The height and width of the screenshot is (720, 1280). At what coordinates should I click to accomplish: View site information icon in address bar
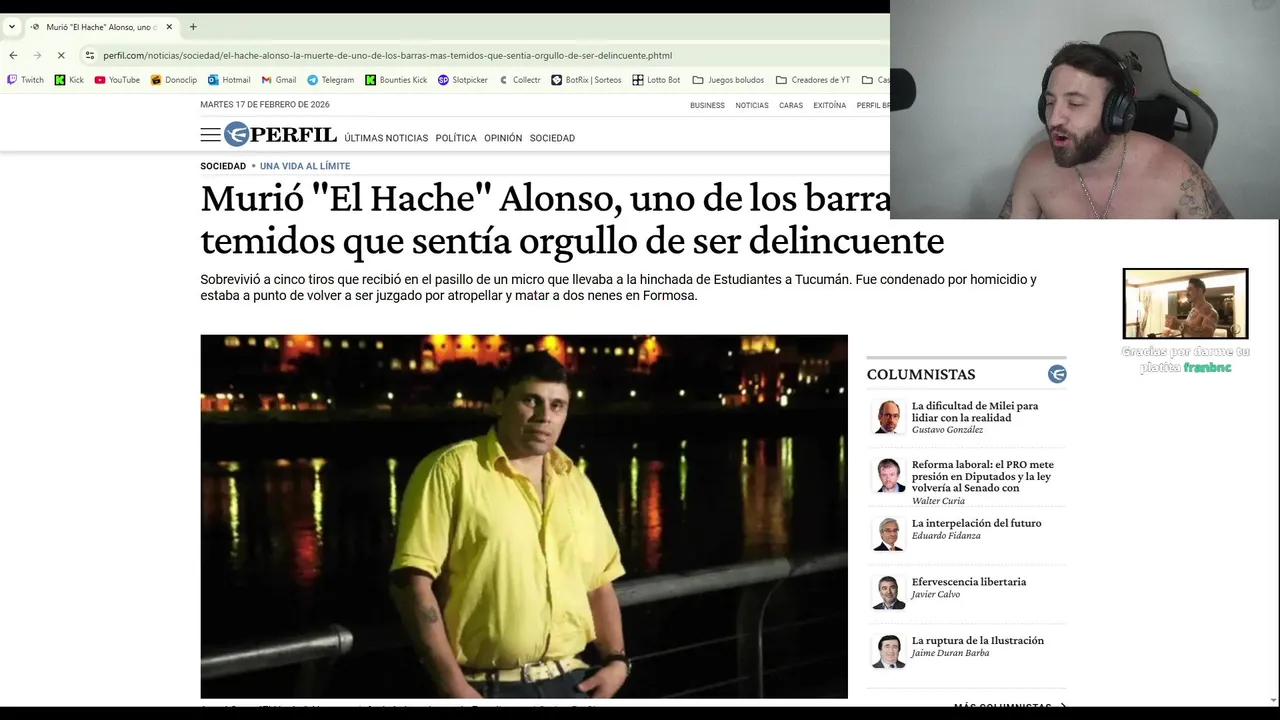pos(90,55)
